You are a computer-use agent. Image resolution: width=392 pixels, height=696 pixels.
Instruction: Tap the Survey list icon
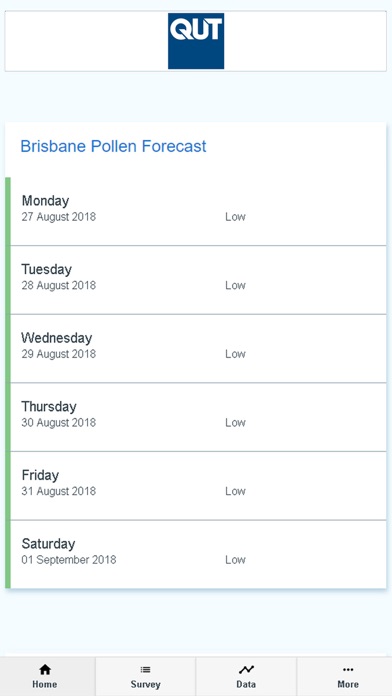click(x=145, y=669)
